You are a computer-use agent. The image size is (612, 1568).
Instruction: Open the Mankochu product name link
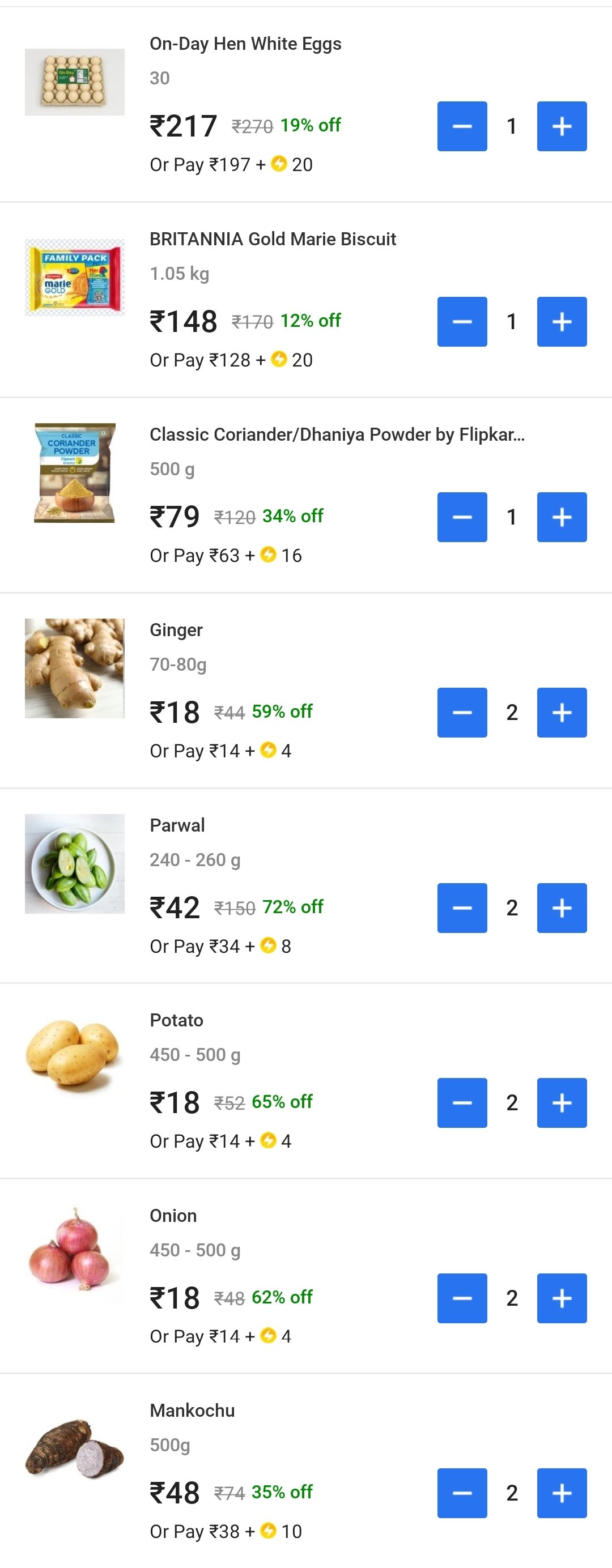tap(192, 1411)
